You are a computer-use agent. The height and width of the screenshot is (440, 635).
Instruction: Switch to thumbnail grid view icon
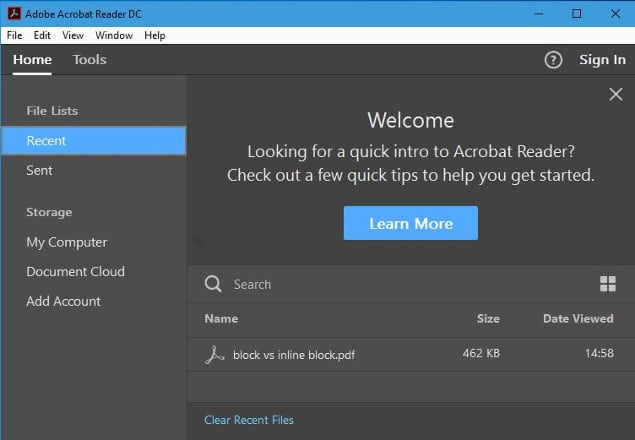pos(607,284)
